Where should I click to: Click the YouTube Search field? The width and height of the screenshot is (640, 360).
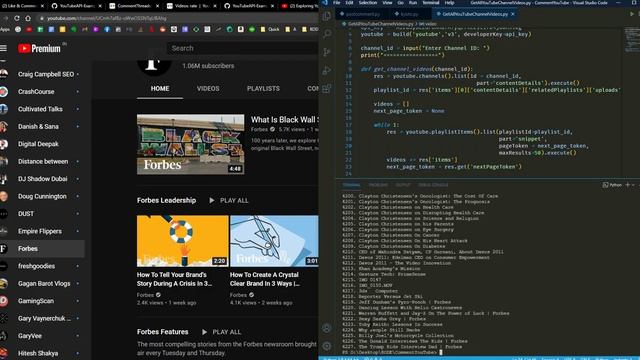[x=242, y=48]
